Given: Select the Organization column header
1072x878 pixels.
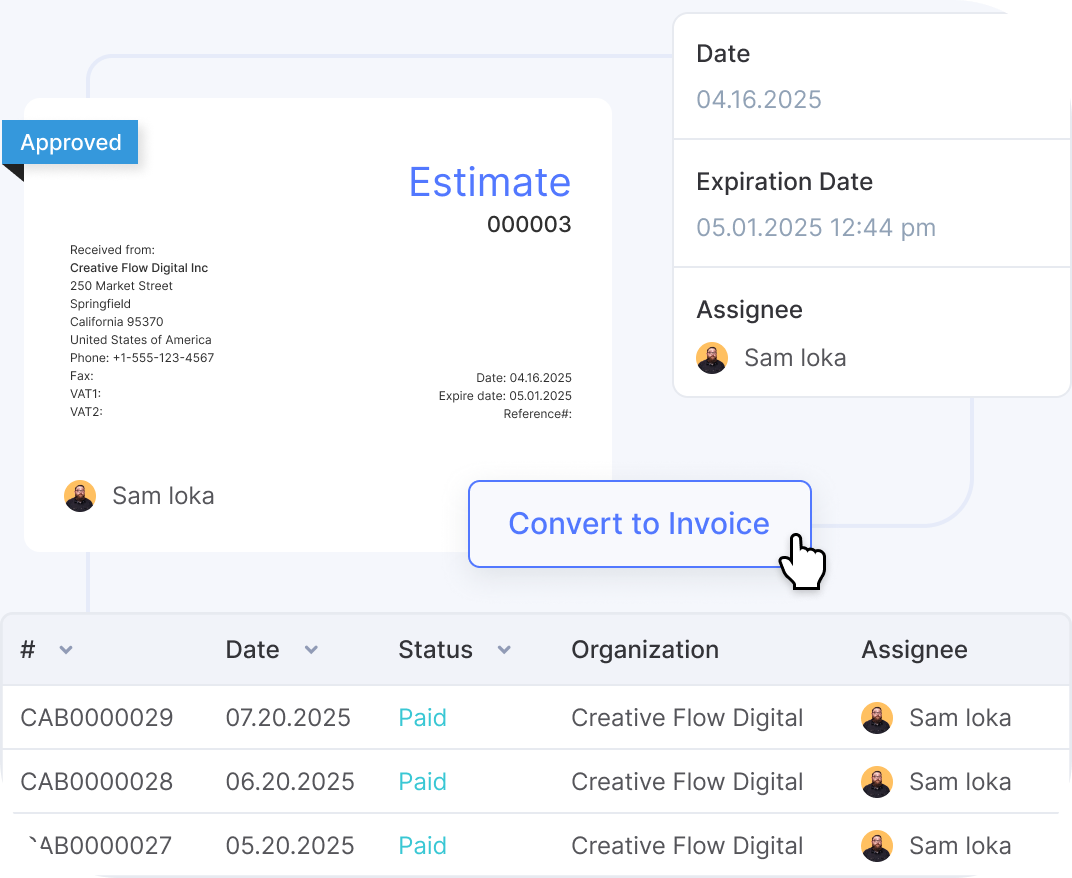Looking at the screenshot, I should 645,650.
